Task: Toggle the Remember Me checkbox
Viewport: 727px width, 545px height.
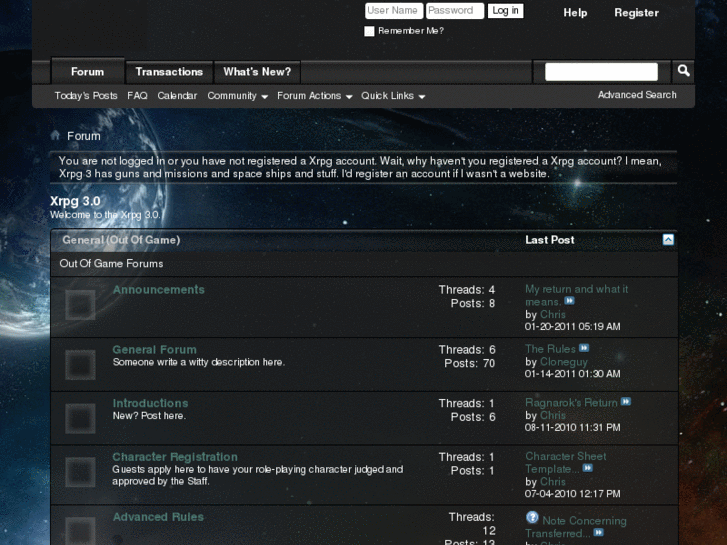Action: (369, 31)
